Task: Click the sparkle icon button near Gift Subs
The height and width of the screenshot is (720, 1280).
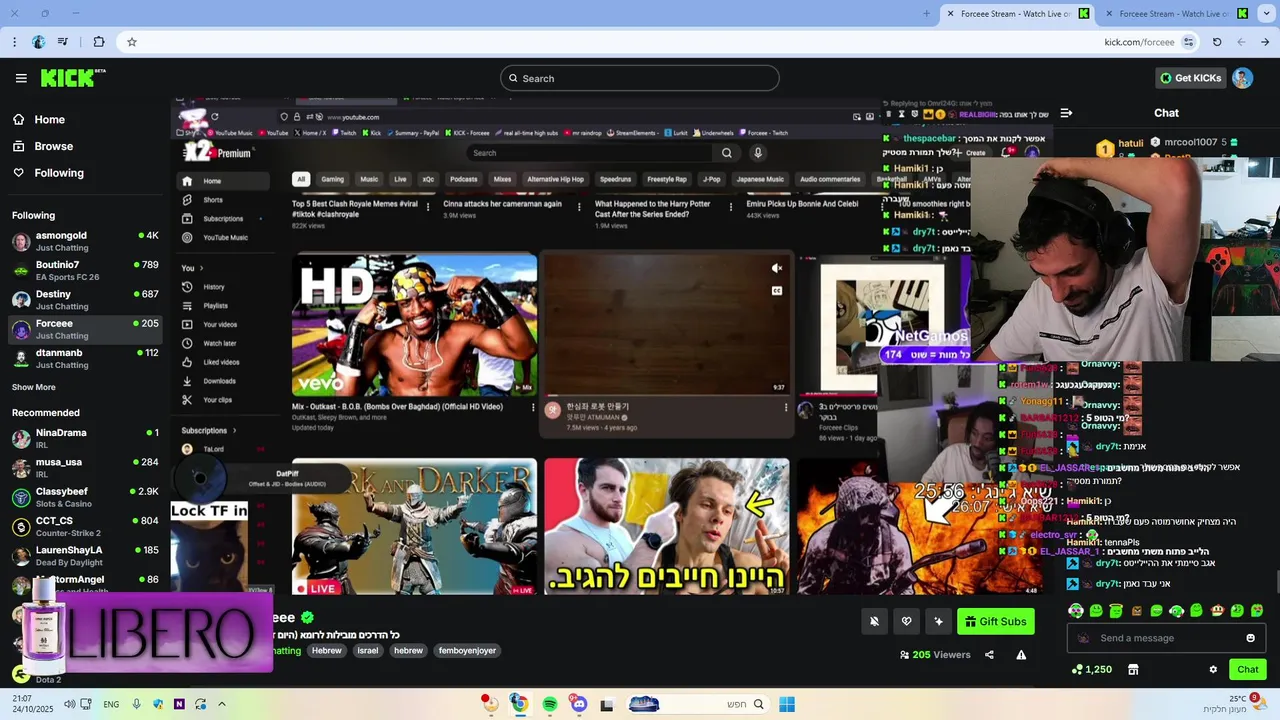Action: pyautogui.click(x=938, y=621)
